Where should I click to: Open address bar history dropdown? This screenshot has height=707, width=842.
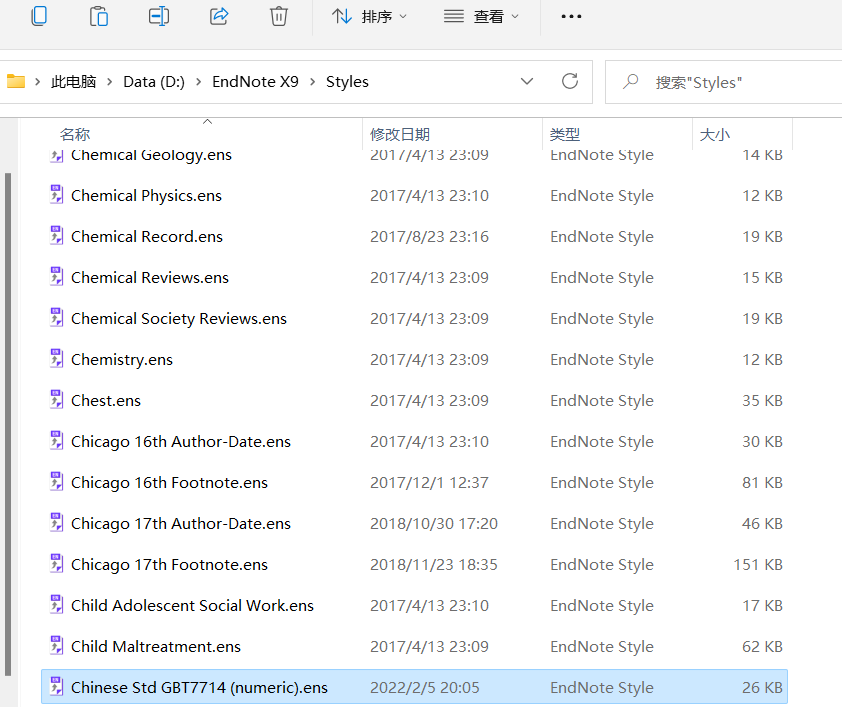(527, 82)
